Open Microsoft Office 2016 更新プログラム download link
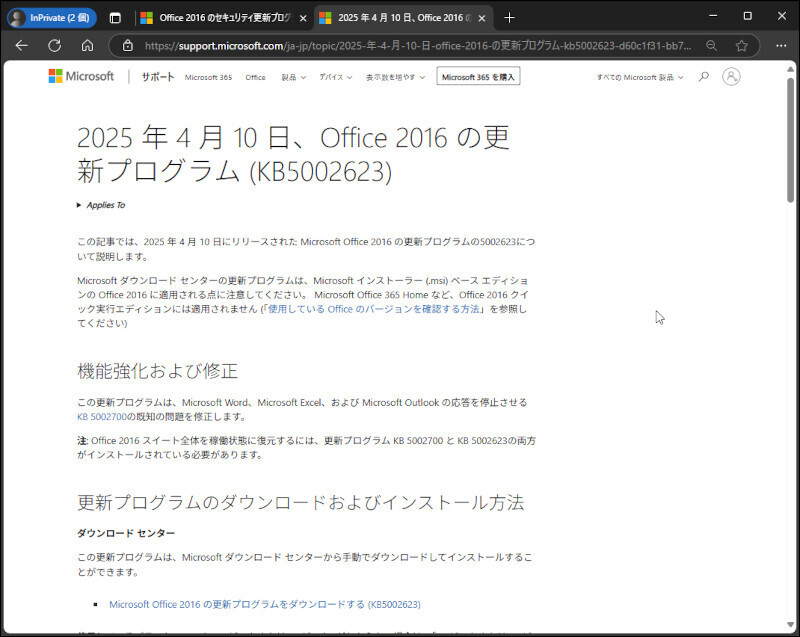Screen dimensions: 800x637 [265, 604]
